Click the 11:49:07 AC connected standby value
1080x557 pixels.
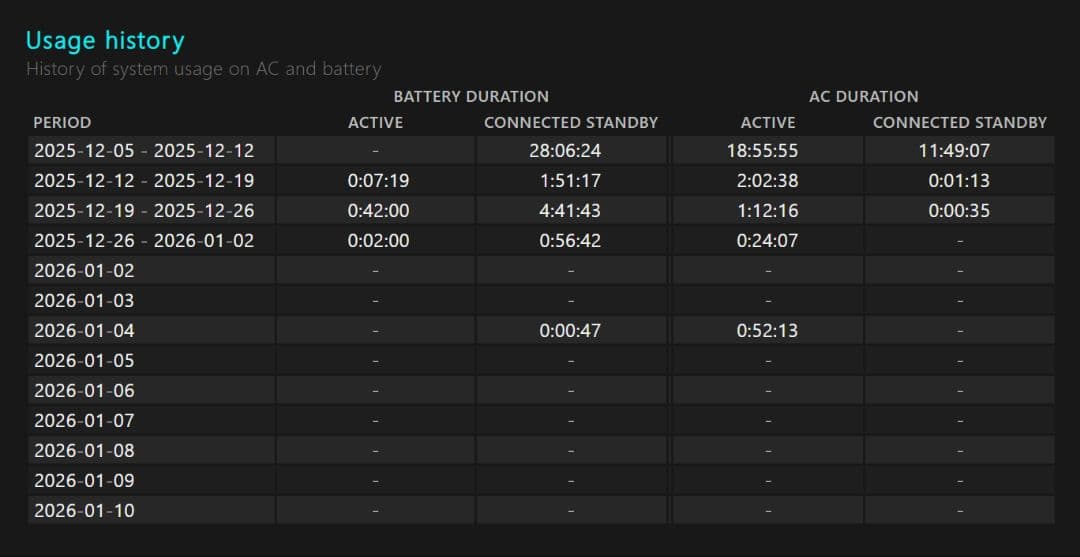(x=959, y=151)
